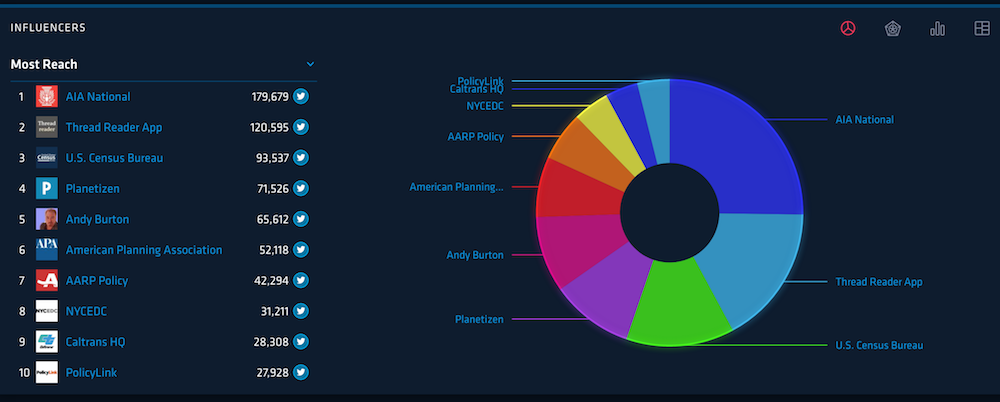Open the Caltrans HQ logo avatar
The image size is (1000, 402).
[47, 341]
